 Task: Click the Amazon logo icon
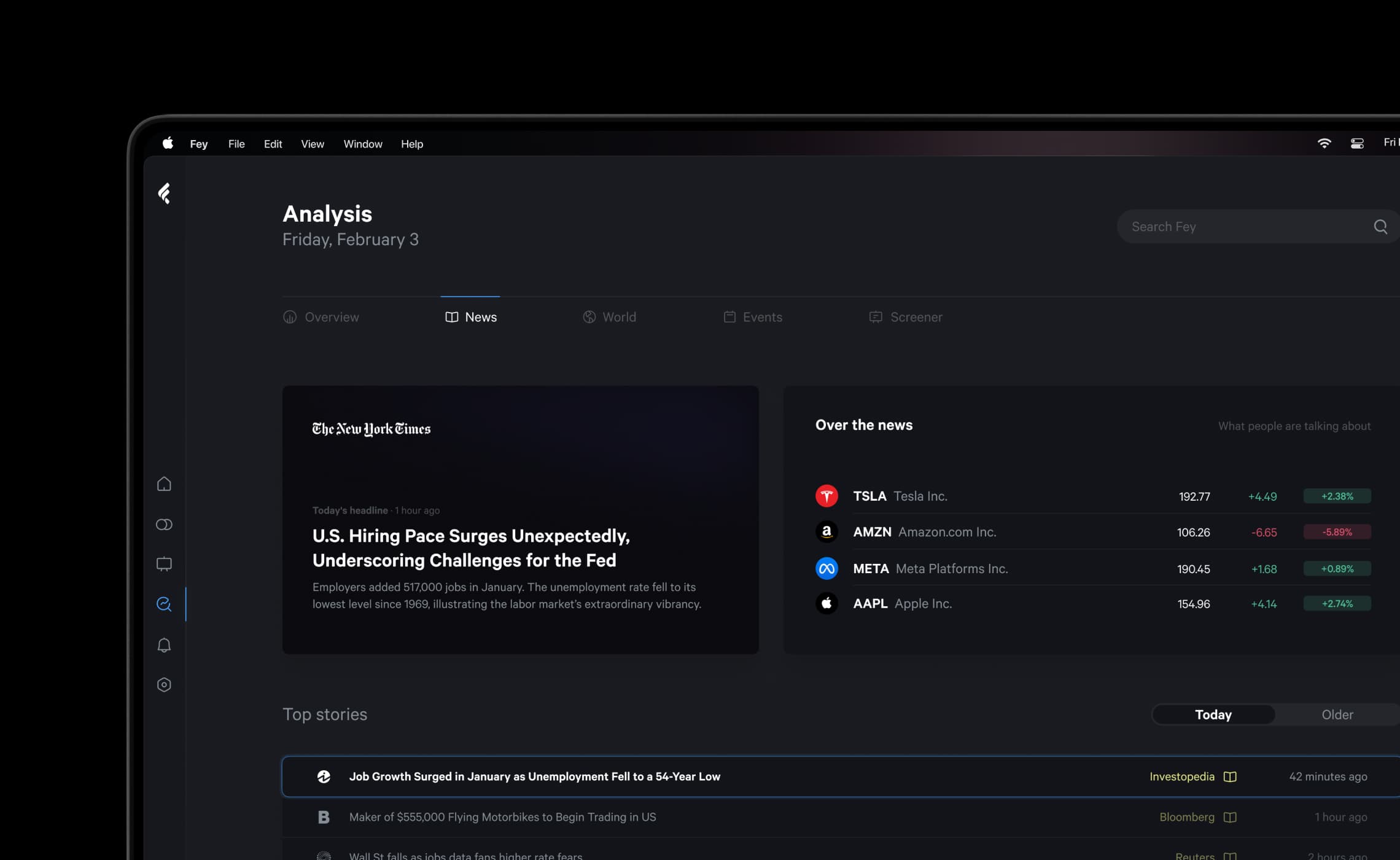826,532
